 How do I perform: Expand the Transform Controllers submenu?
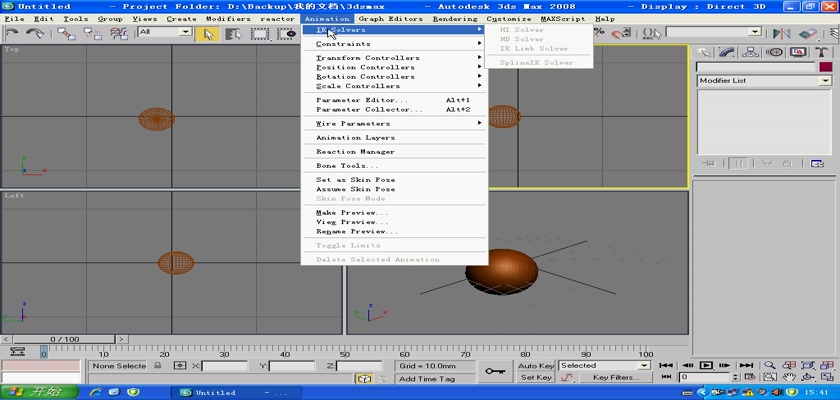coord(395,58)
